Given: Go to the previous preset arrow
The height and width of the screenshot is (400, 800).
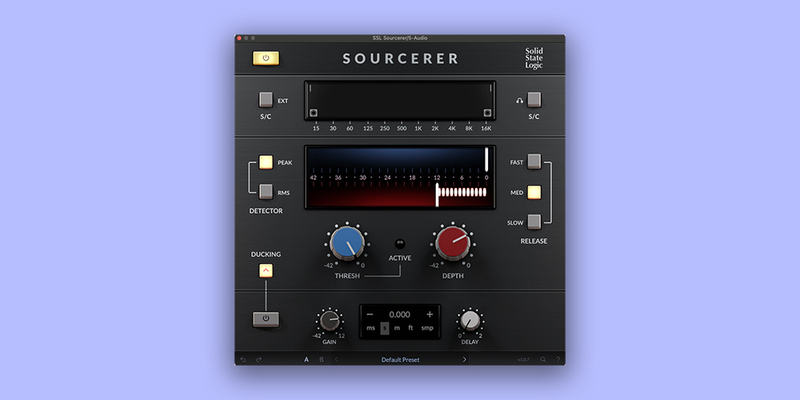Looking at the screenshot, I should 337,360.
